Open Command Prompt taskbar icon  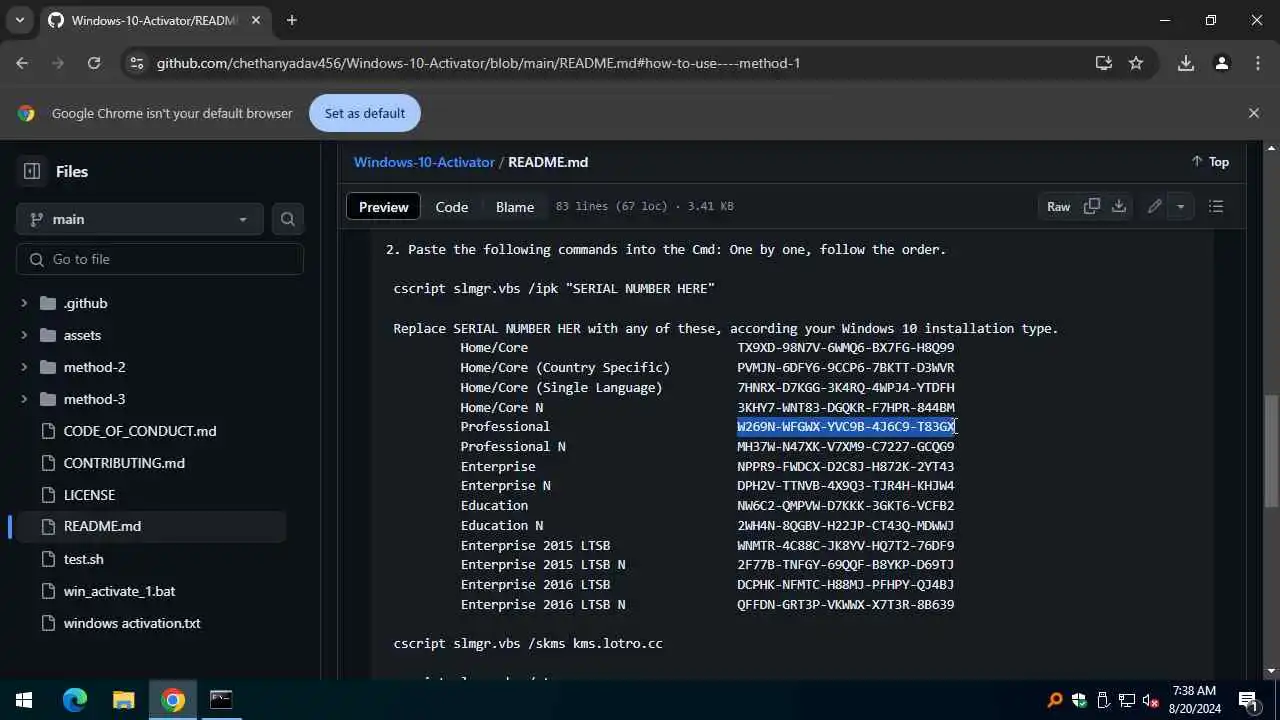[221, 700]
